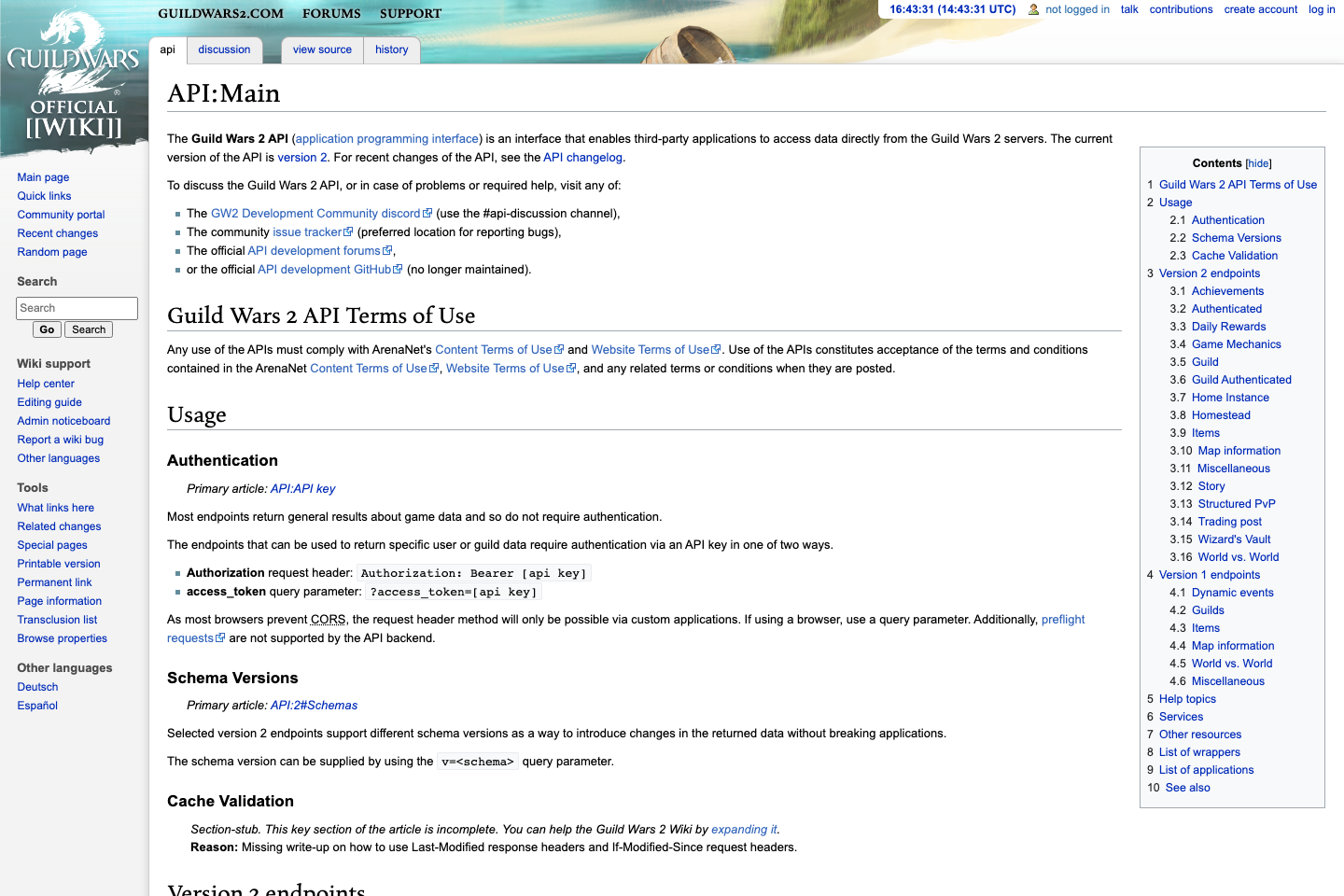Click the external-link icon after "issue tracker"
Image resolution: width=1344 pixels, height=896 pixels.
(349, 231)
